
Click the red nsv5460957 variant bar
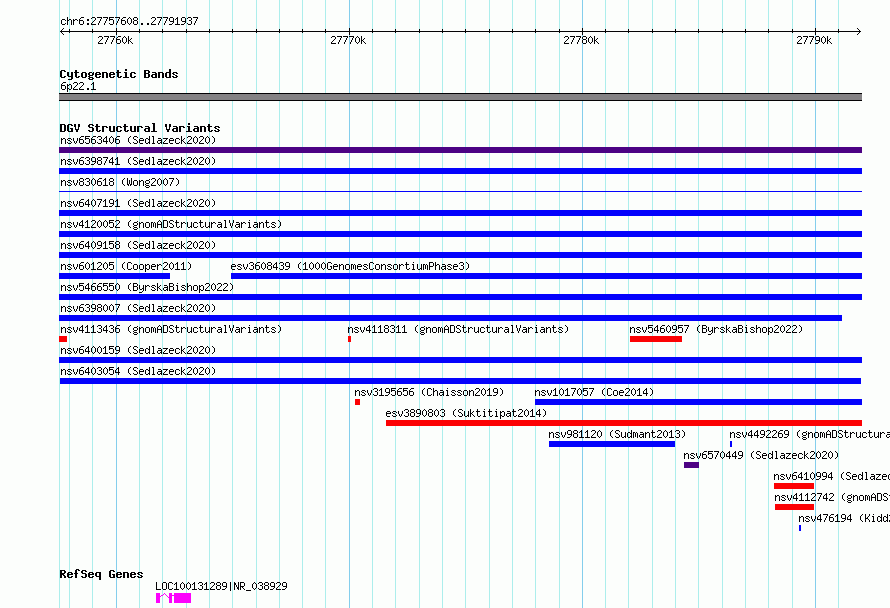tap(656, 339)
